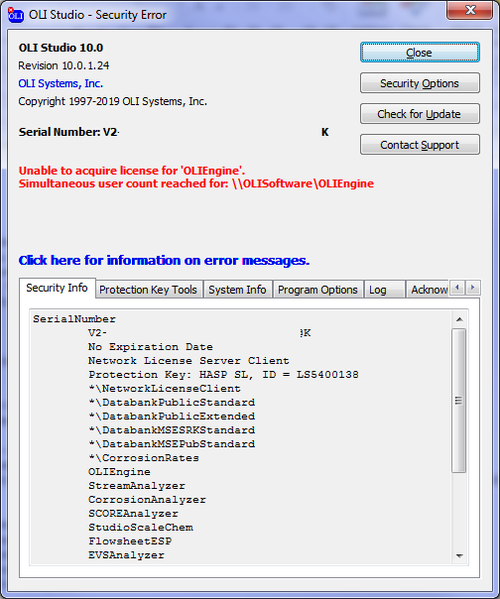Open the information on error messages link

[164, 260]
